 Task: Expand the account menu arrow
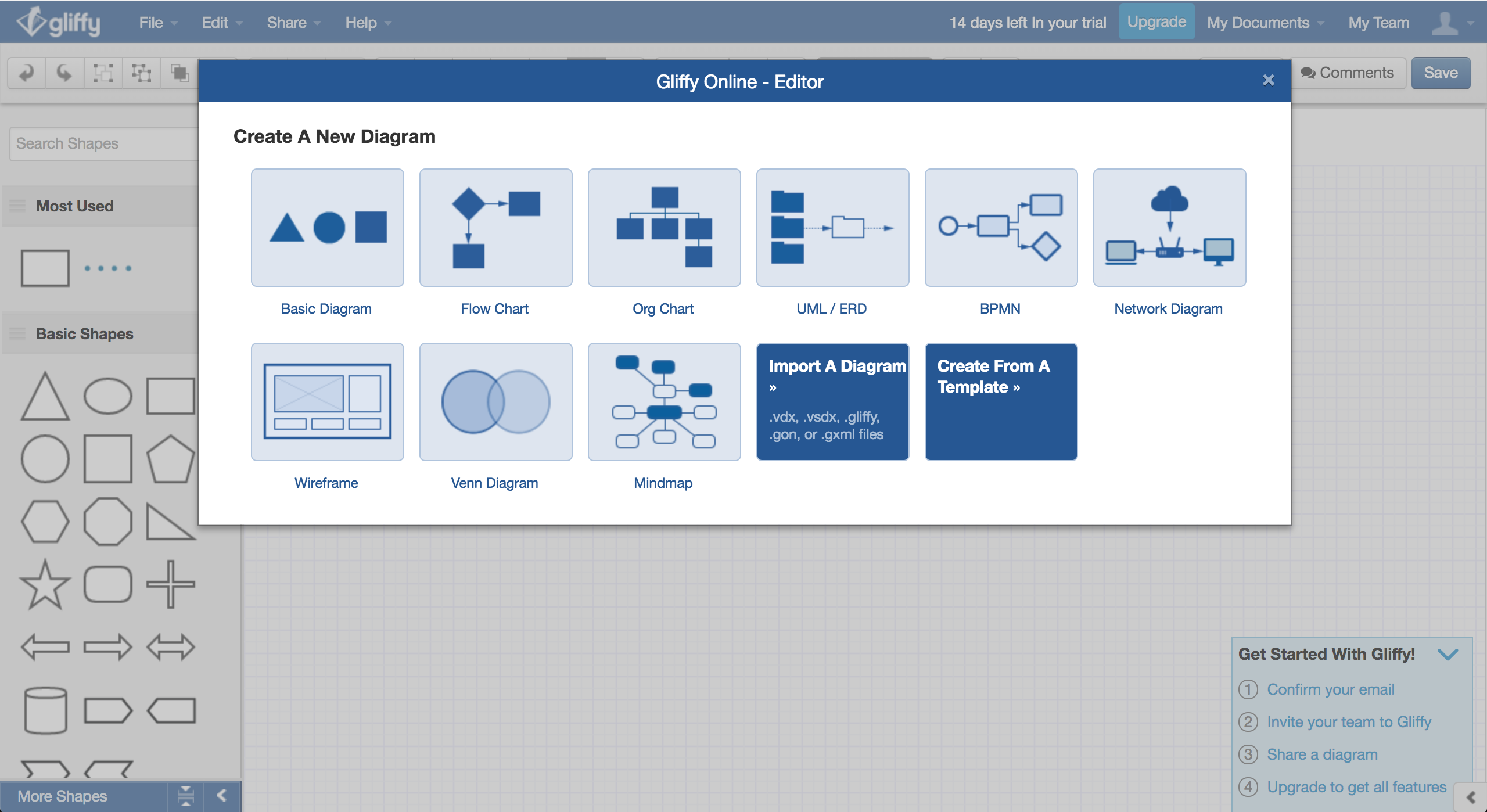click(1471, 23)
